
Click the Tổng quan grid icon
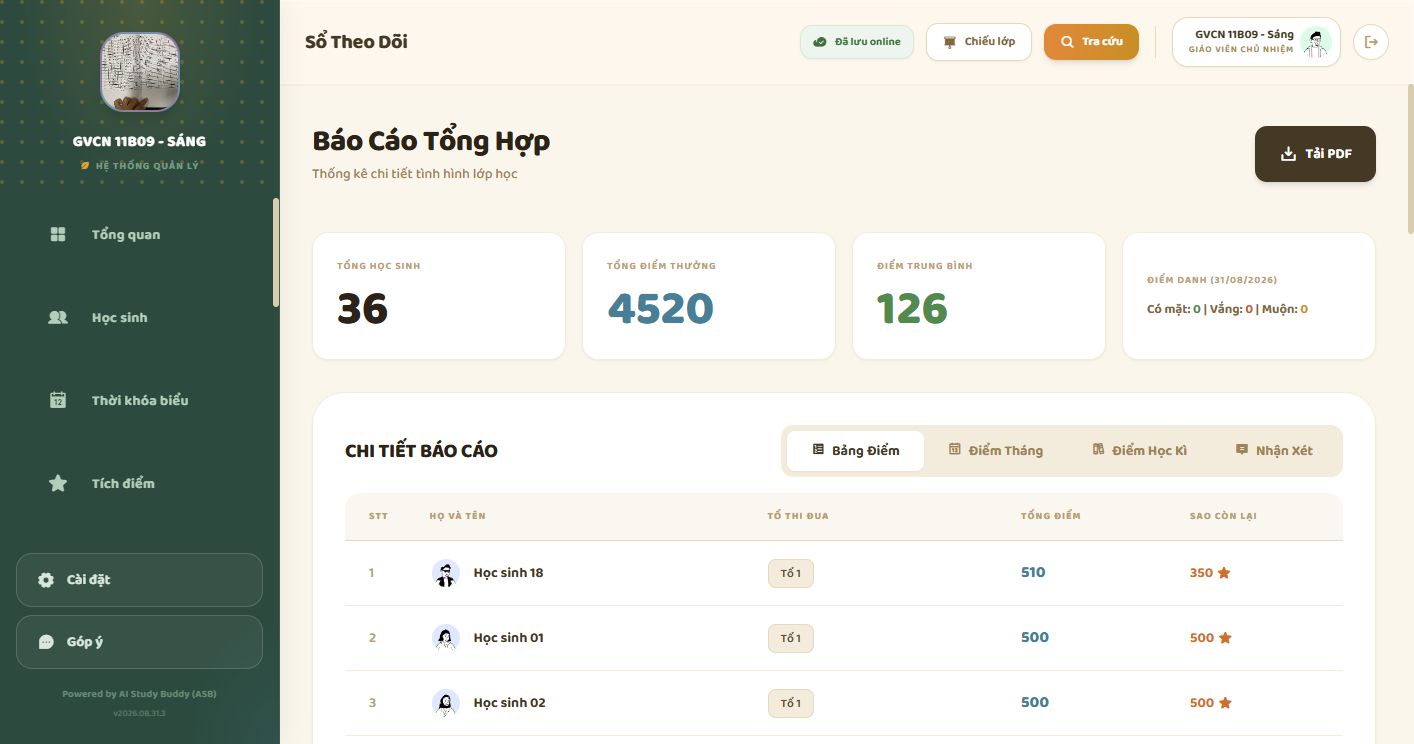[58, 234]
